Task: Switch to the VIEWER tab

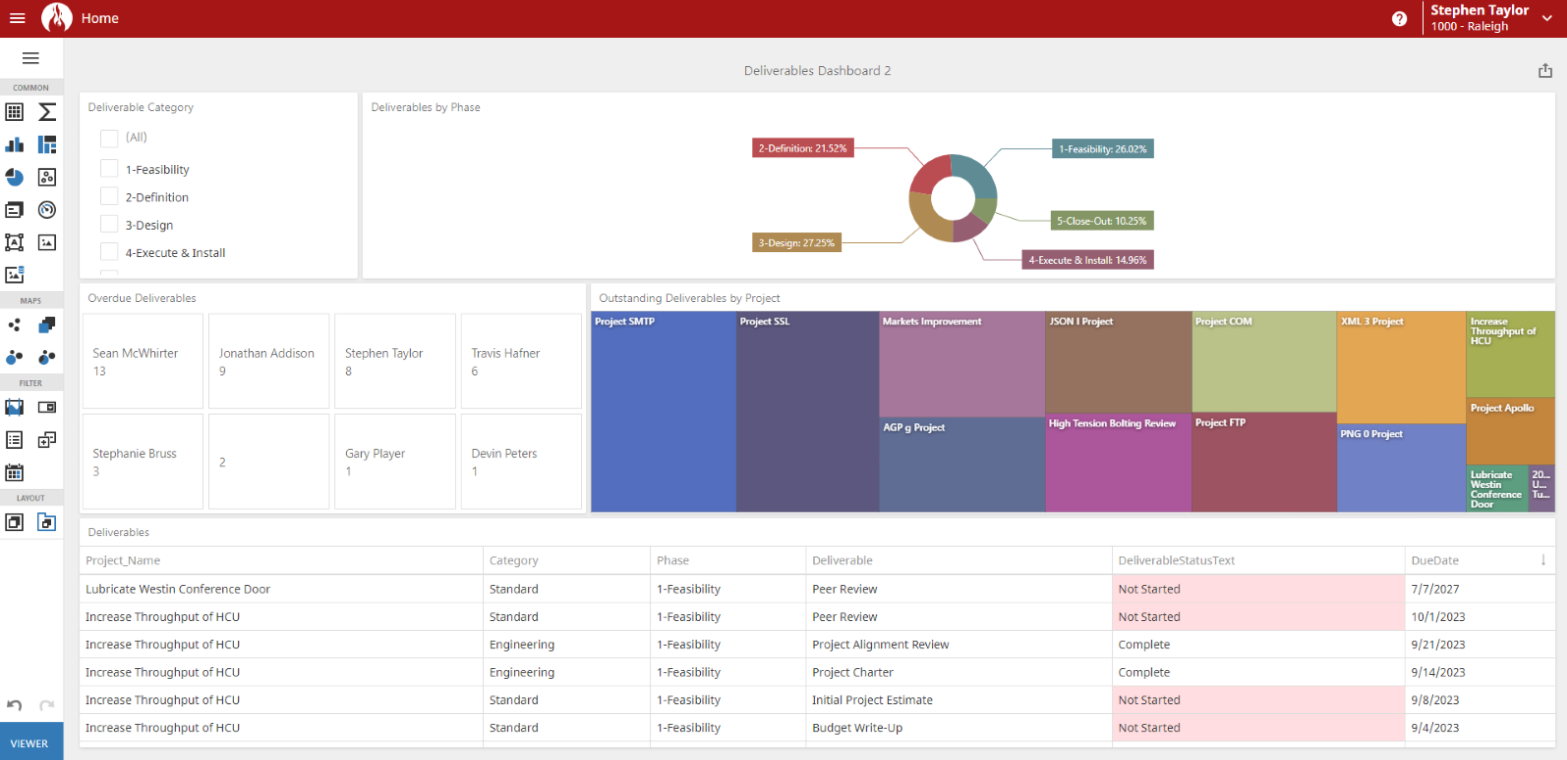Action: point(31,743)
